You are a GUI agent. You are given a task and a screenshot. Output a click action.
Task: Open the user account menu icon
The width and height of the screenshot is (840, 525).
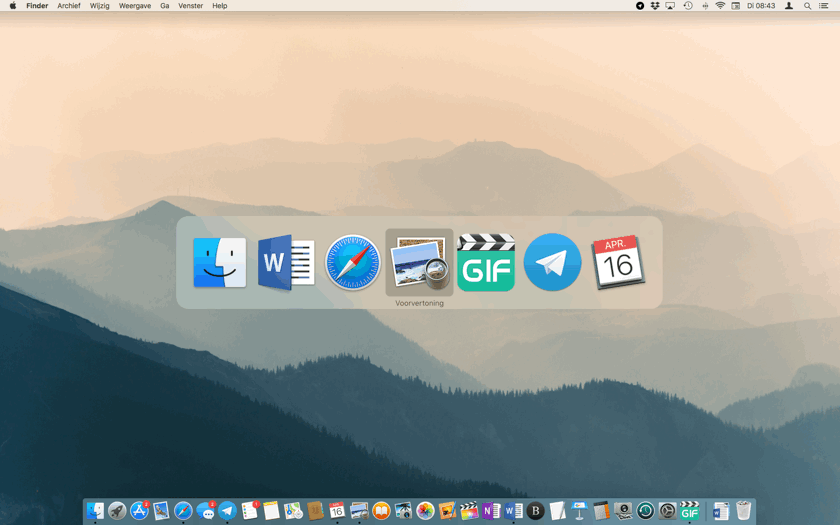[789, 6]
